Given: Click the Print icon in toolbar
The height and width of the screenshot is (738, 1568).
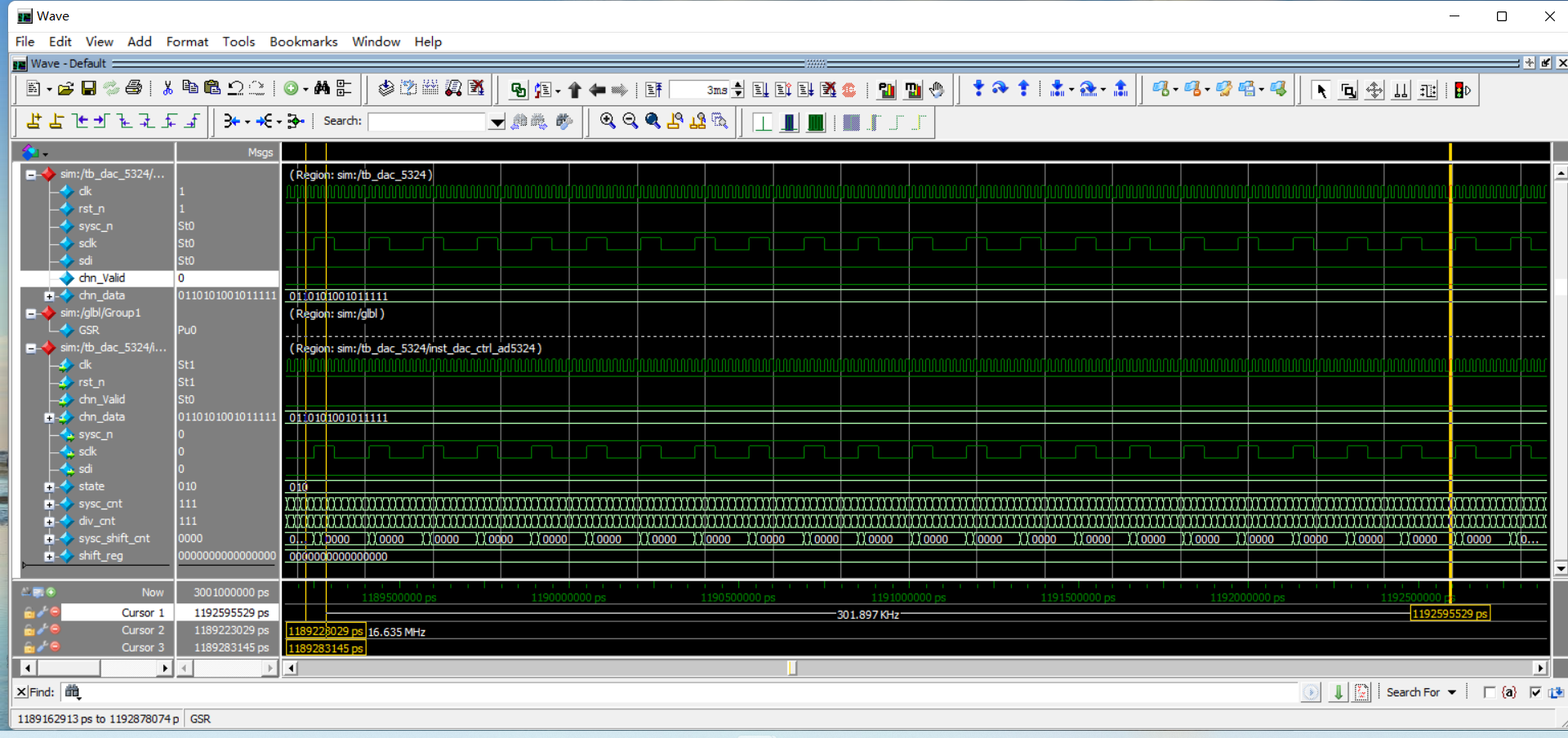Looking at the screenshot, I should pyautogui.click(x=134, y=88).
